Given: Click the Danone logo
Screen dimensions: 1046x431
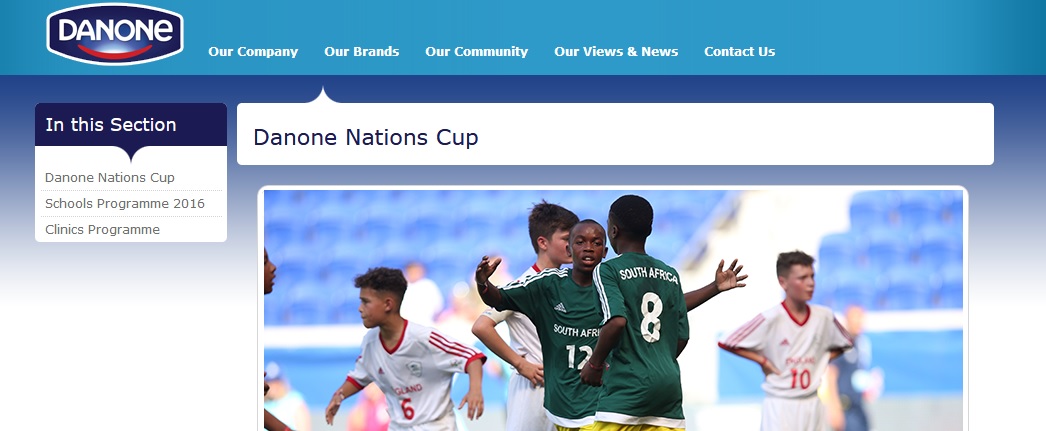Looking at the screenshot, I should pyautogui.click(x=115, y=34).
